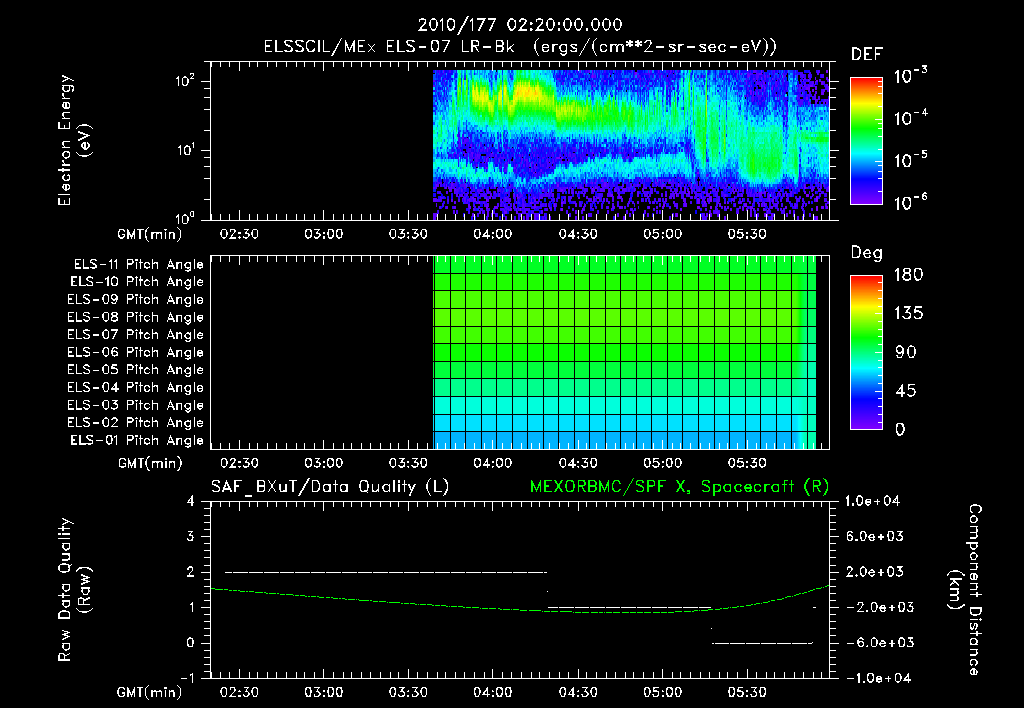This screenshot has width=1024, height=708.
Task: Click the Component Distance (km) axis label
Action: coord(965,590)
